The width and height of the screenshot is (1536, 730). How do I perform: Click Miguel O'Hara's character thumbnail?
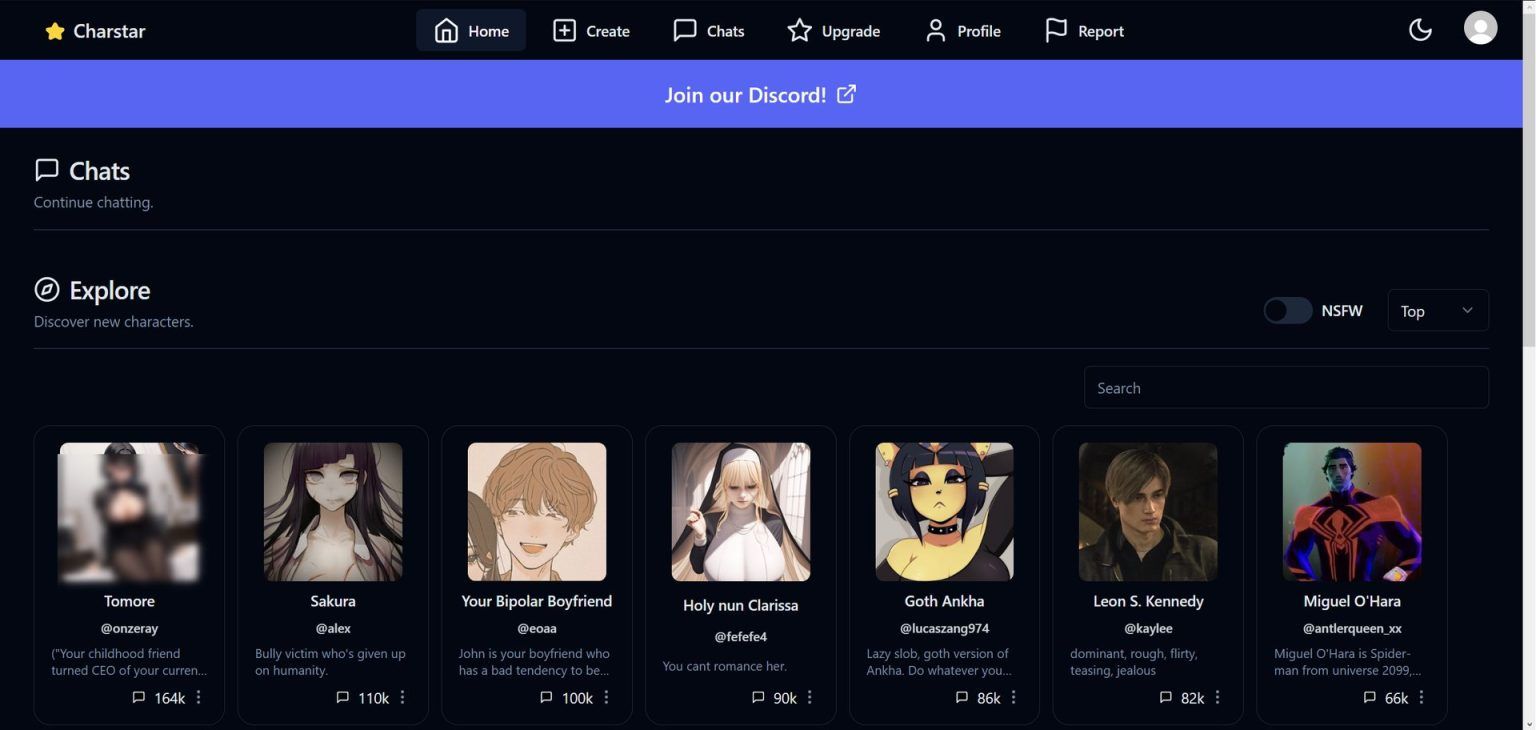[1351, 511]
